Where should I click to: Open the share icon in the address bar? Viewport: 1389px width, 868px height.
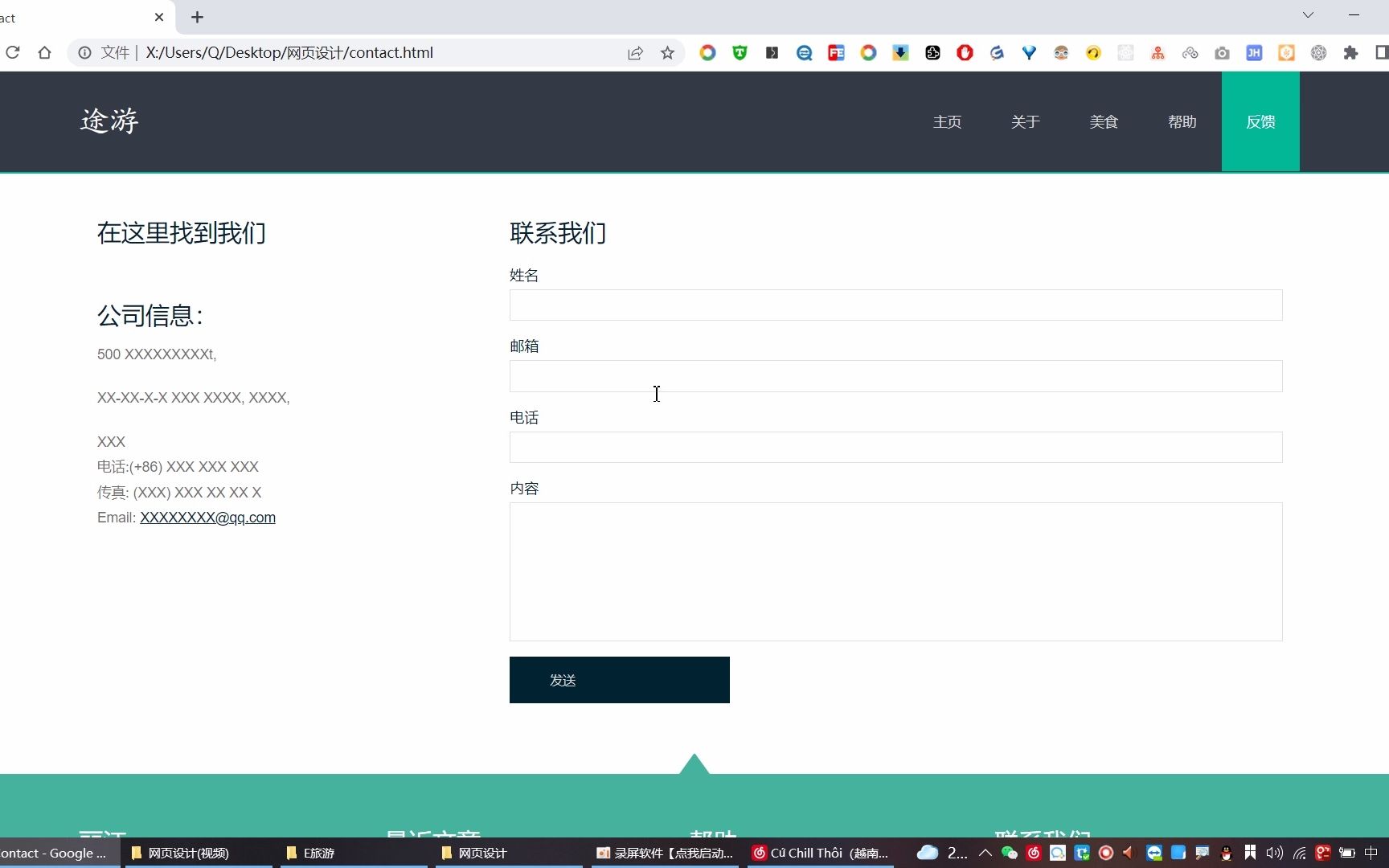(635, 52)
